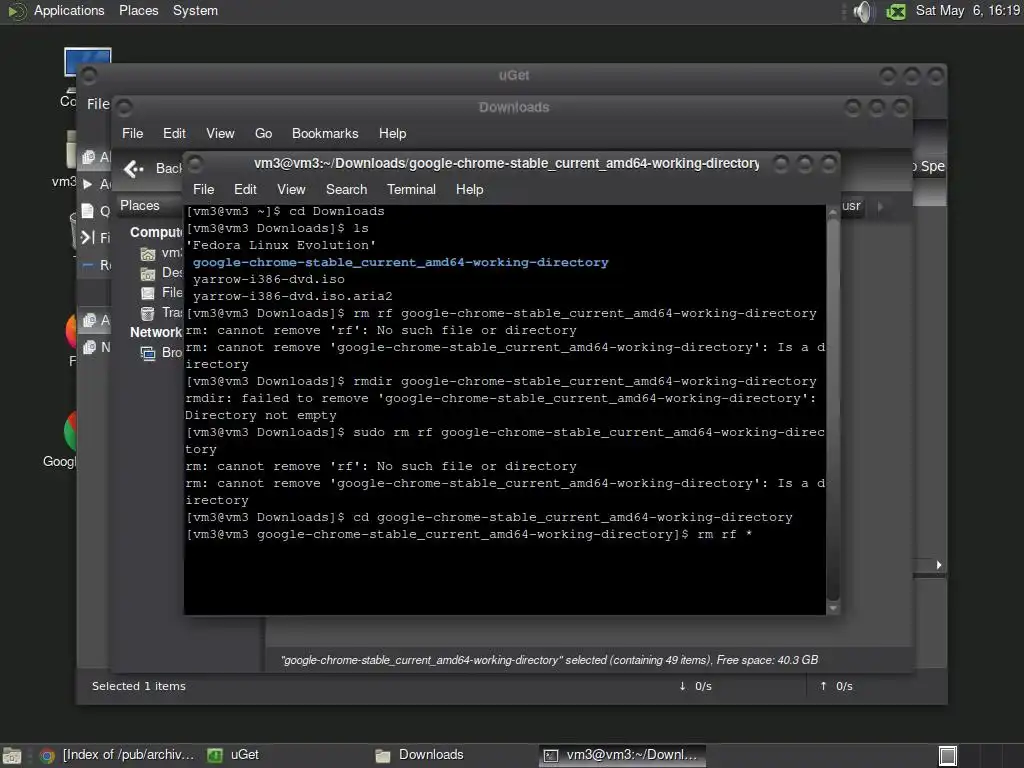1024x768 pixels.
Task: Select the Active status play icon in uGet
Action: [x=88, y=184]
